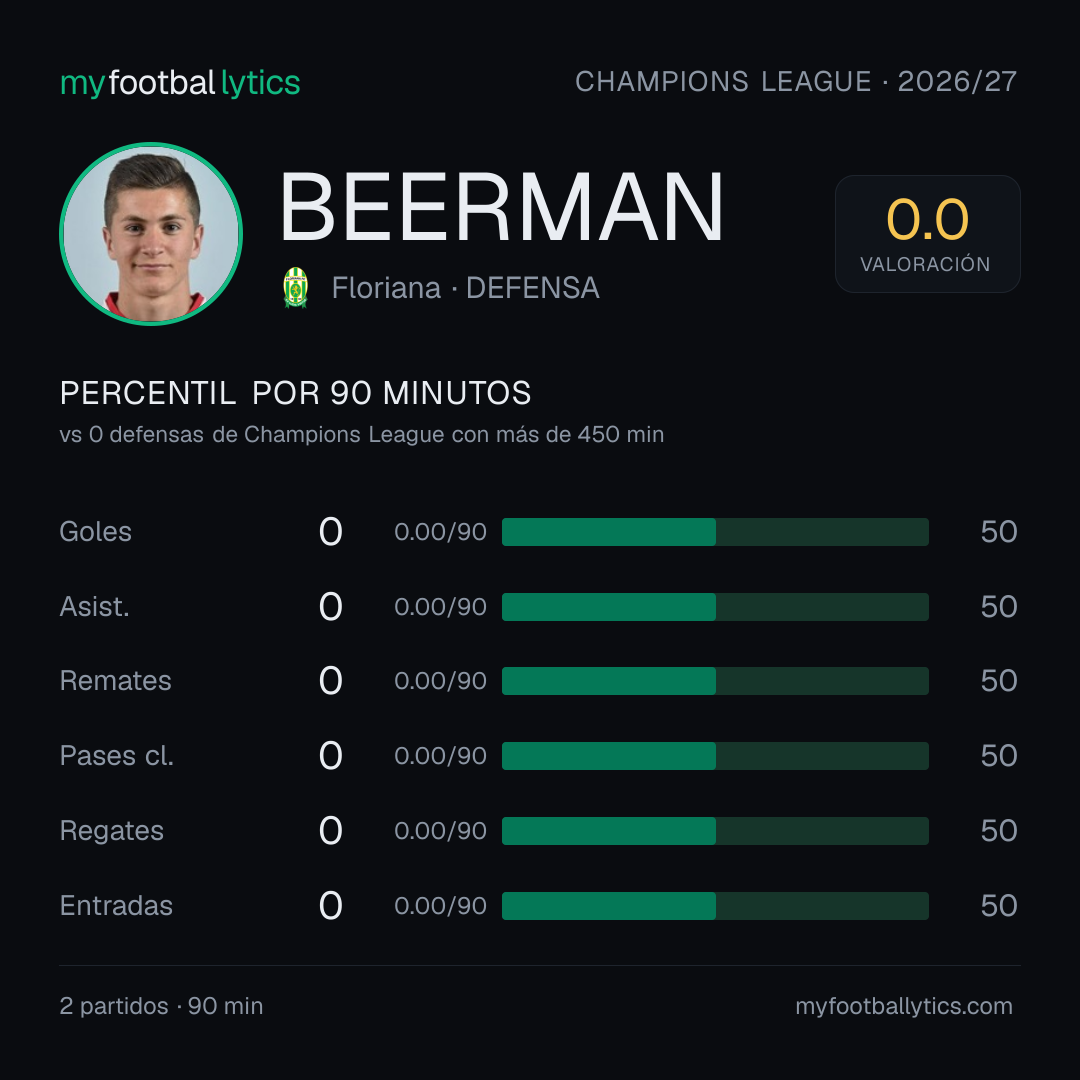The width and height of the screenshot is (1080, 1080).
Task: Click the Regates percentile bar
Action: (715, 831)
